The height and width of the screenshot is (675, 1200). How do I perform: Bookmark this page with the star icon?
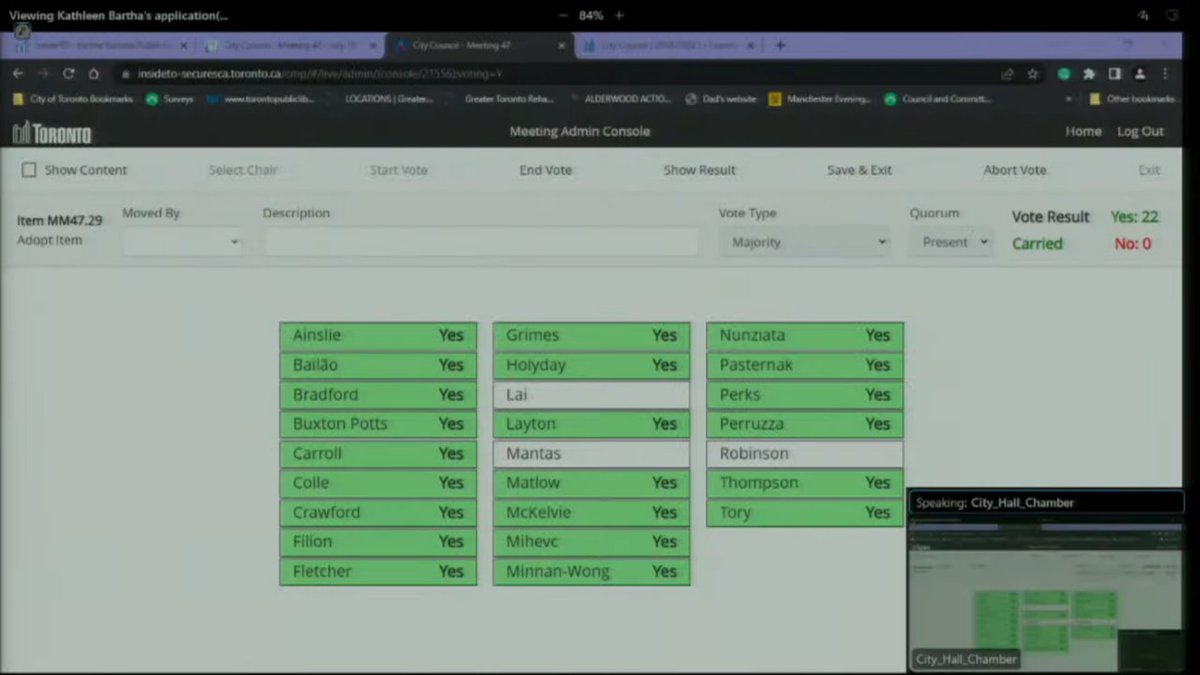click(1032, 74)
